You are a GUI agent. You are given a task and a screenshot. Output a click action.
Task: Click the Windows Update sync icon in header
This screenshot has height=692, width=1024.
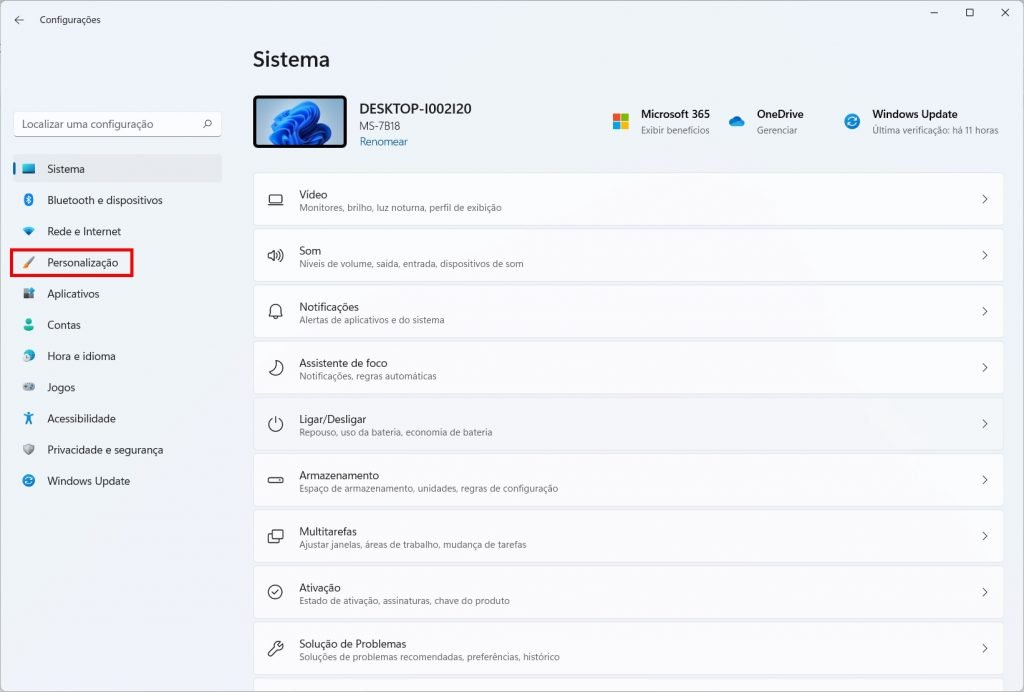(x=852, y=121)
